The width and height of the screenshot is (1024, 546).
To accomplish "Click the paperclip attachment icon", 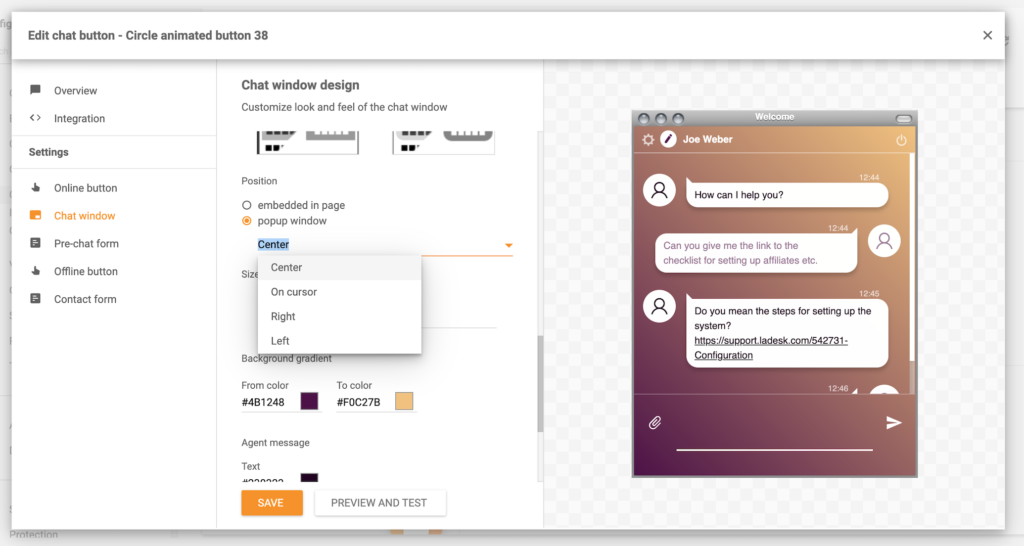I will 655,423.
